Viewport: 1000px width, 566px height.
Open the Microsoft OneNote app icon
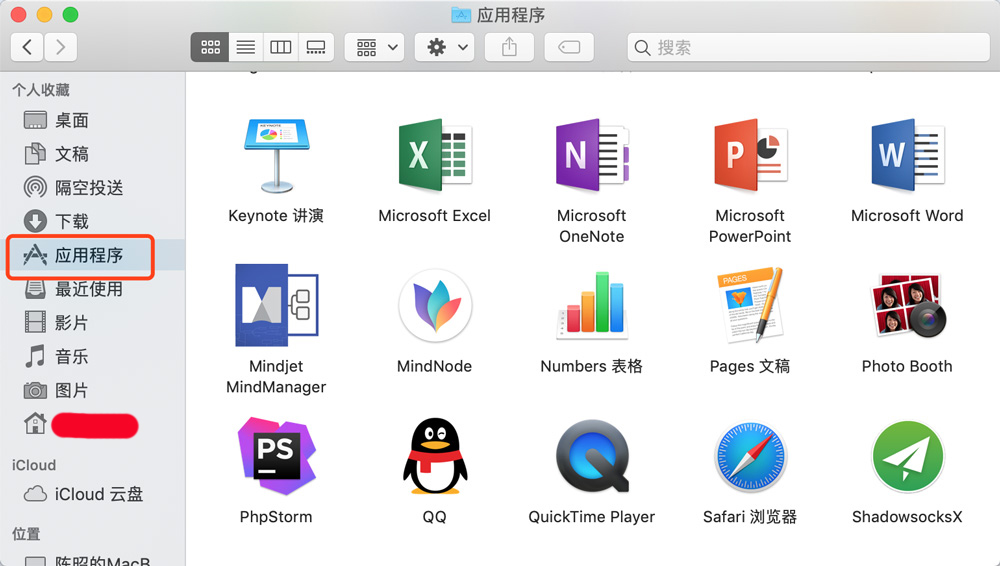click(592, 155)
